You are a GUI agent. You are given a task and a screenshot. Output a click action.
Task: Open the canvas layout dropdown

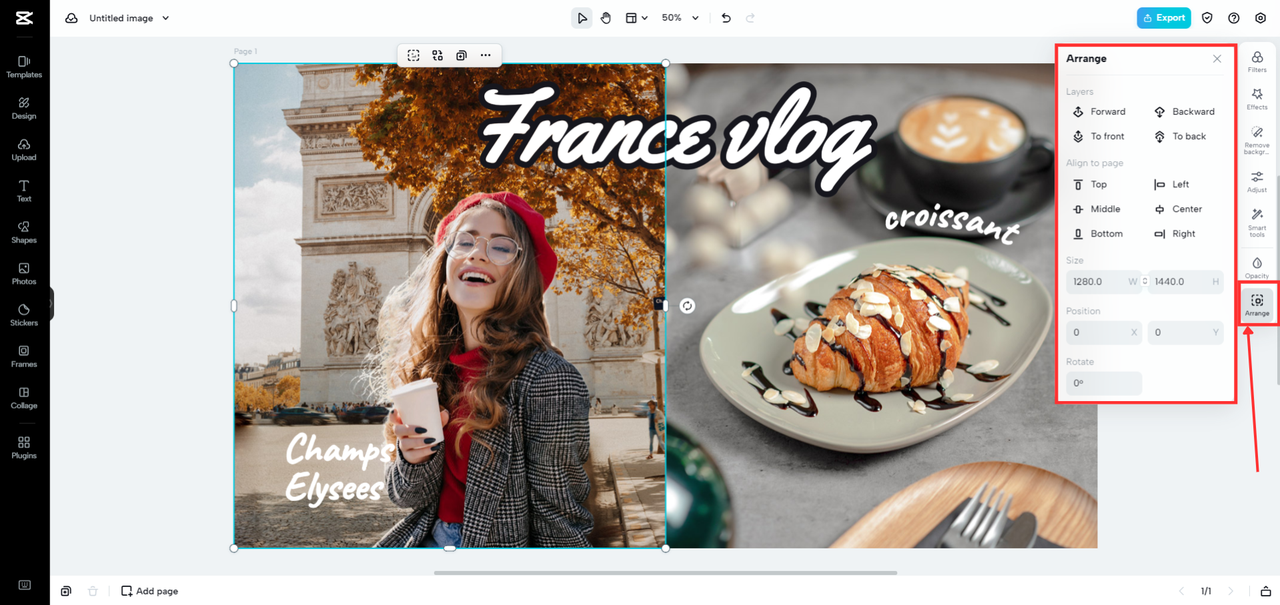(636, 18)
